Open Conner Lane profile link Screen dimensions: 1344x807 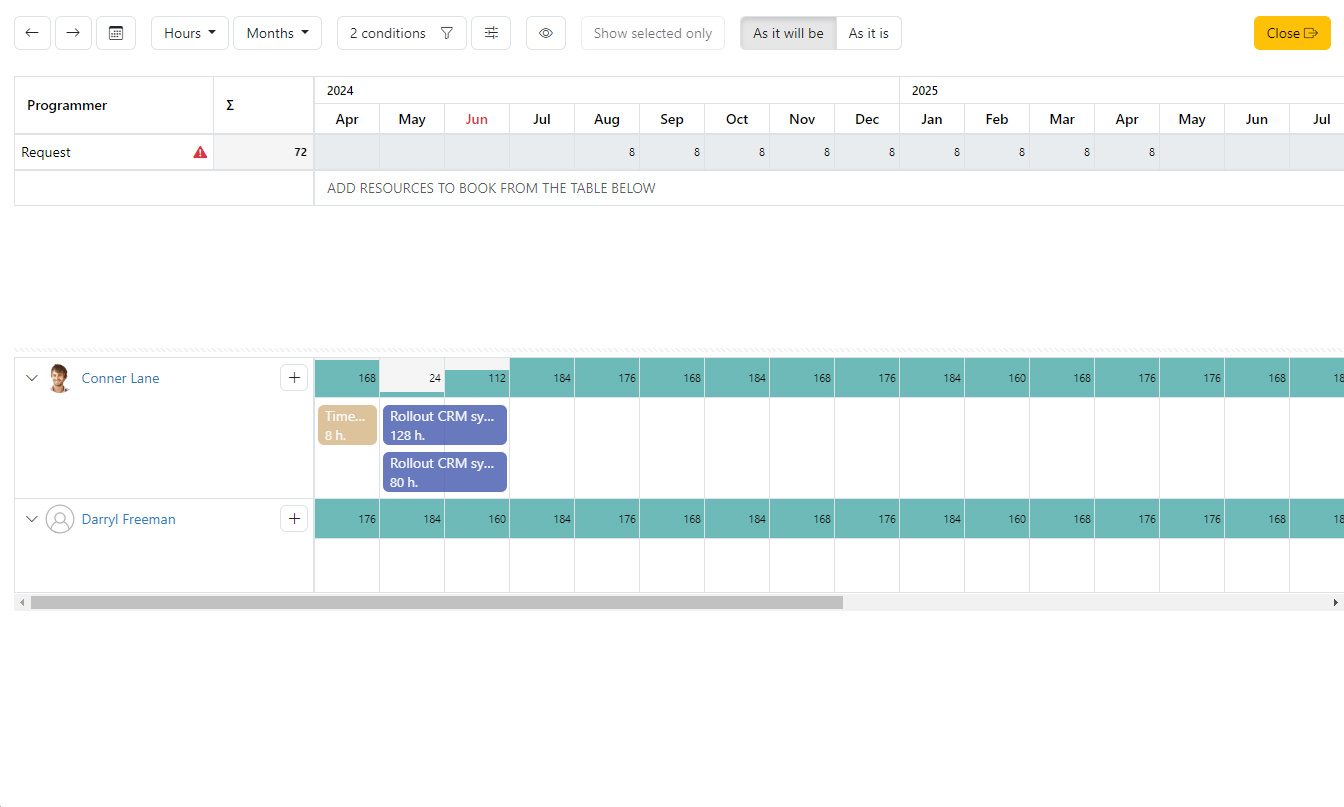tap(120, 378)
